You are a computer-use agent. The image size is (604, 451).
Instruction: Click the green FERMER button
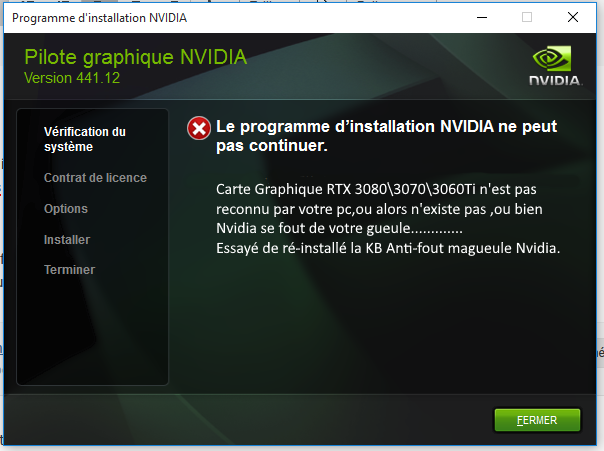(537, 420)
